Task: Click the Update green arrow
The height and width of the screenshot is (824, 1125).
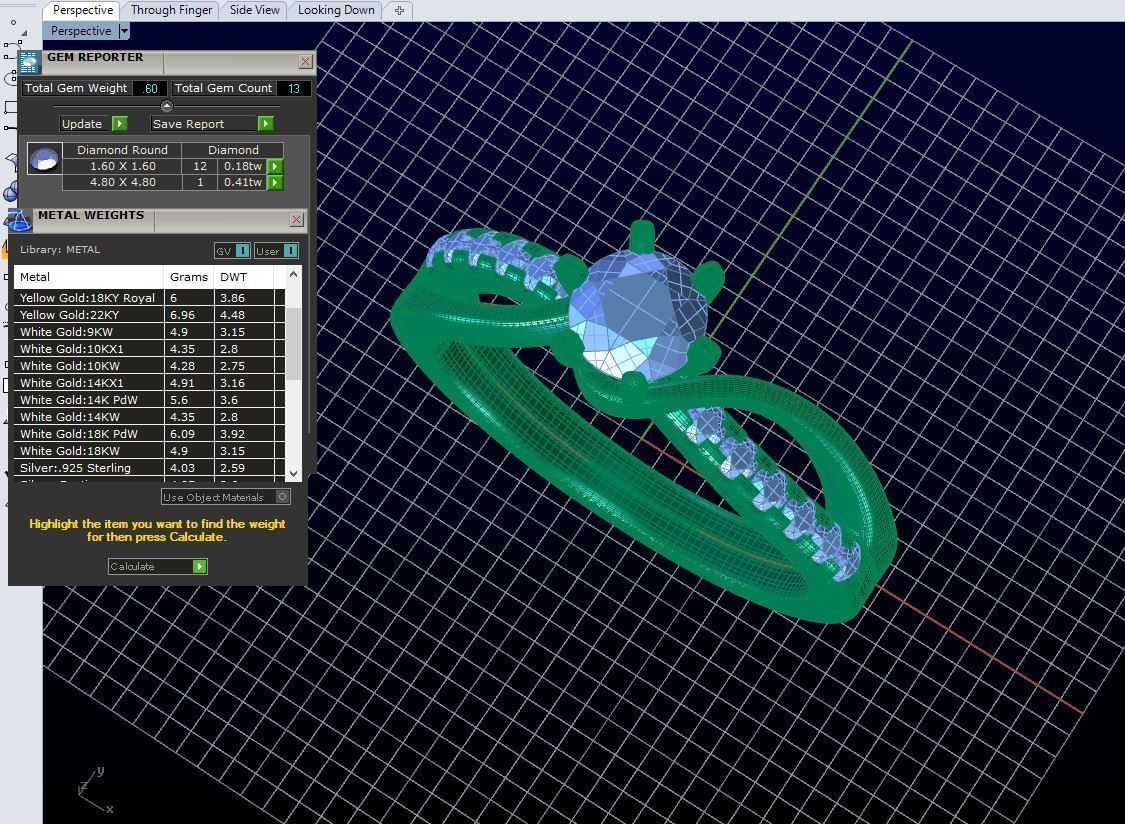Action: pyautogui.click(x=120, y=123)
